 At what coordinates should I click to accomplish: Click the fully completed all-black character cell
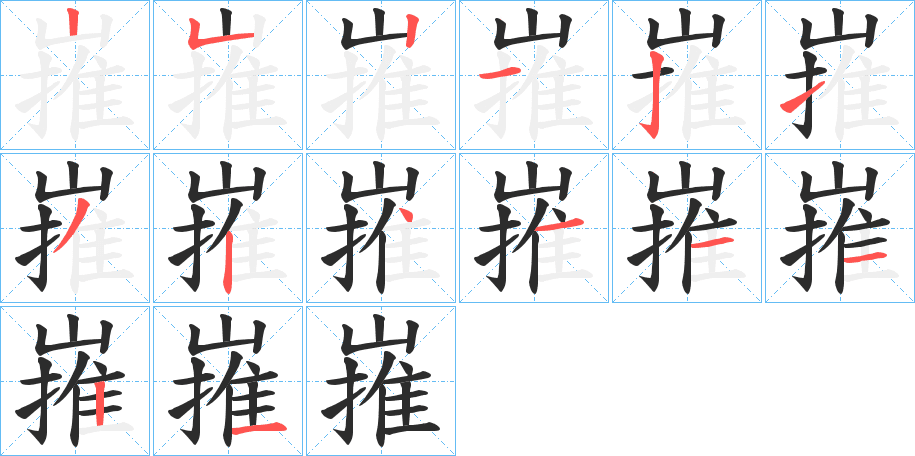(x=380, y=381)
